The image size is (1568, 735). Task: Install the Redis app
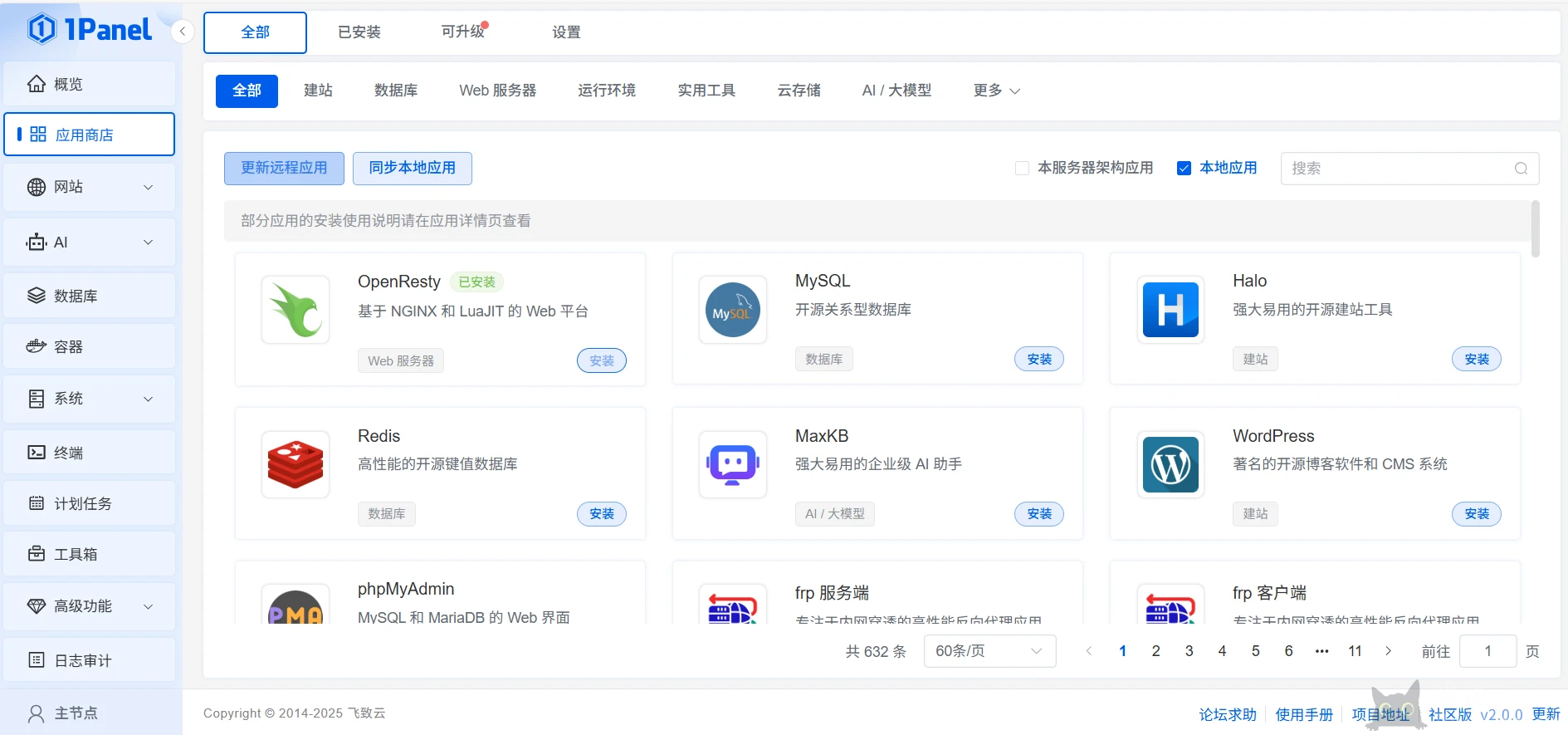click(602, 514)
